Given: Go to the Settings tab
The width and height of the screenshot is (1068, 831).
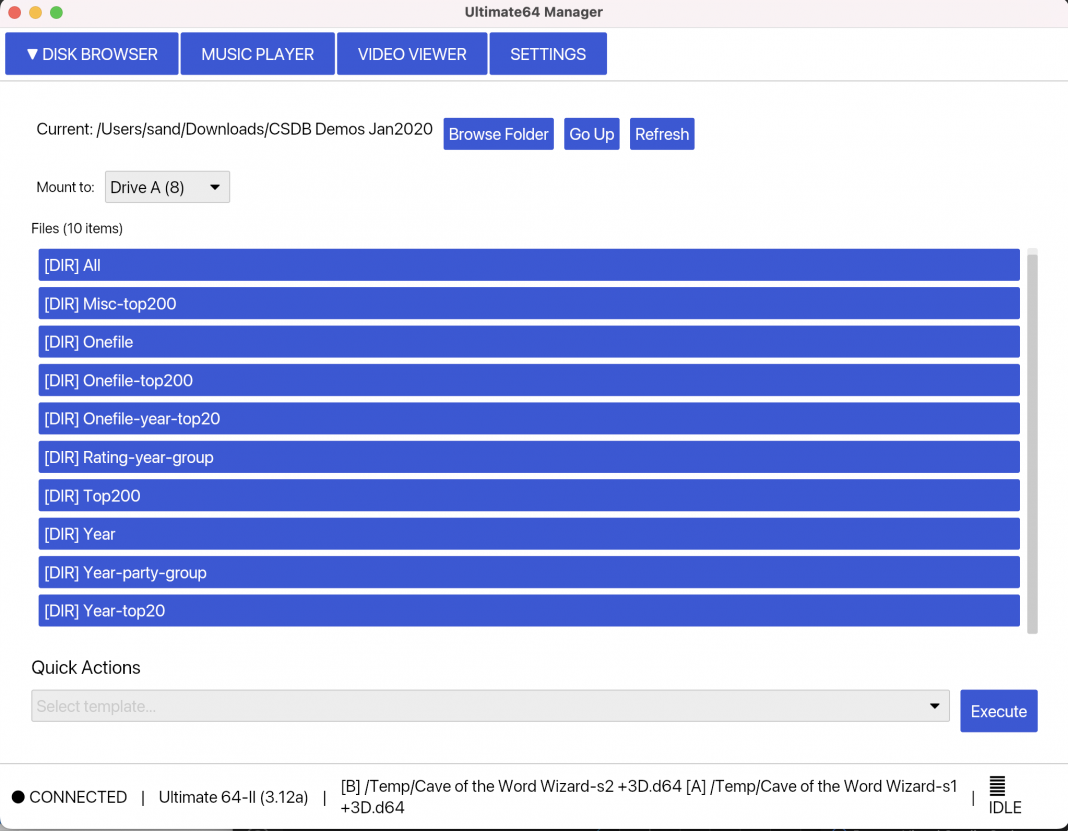Looking at the screenshot, I should click(x=548, y=54).
